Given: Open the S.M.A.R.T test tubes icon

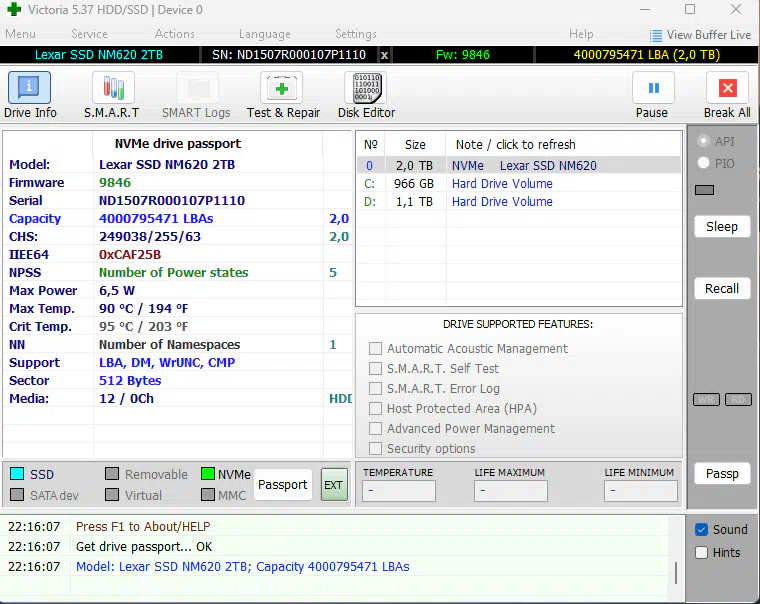Looking at the screenshot, I should 113,88.
